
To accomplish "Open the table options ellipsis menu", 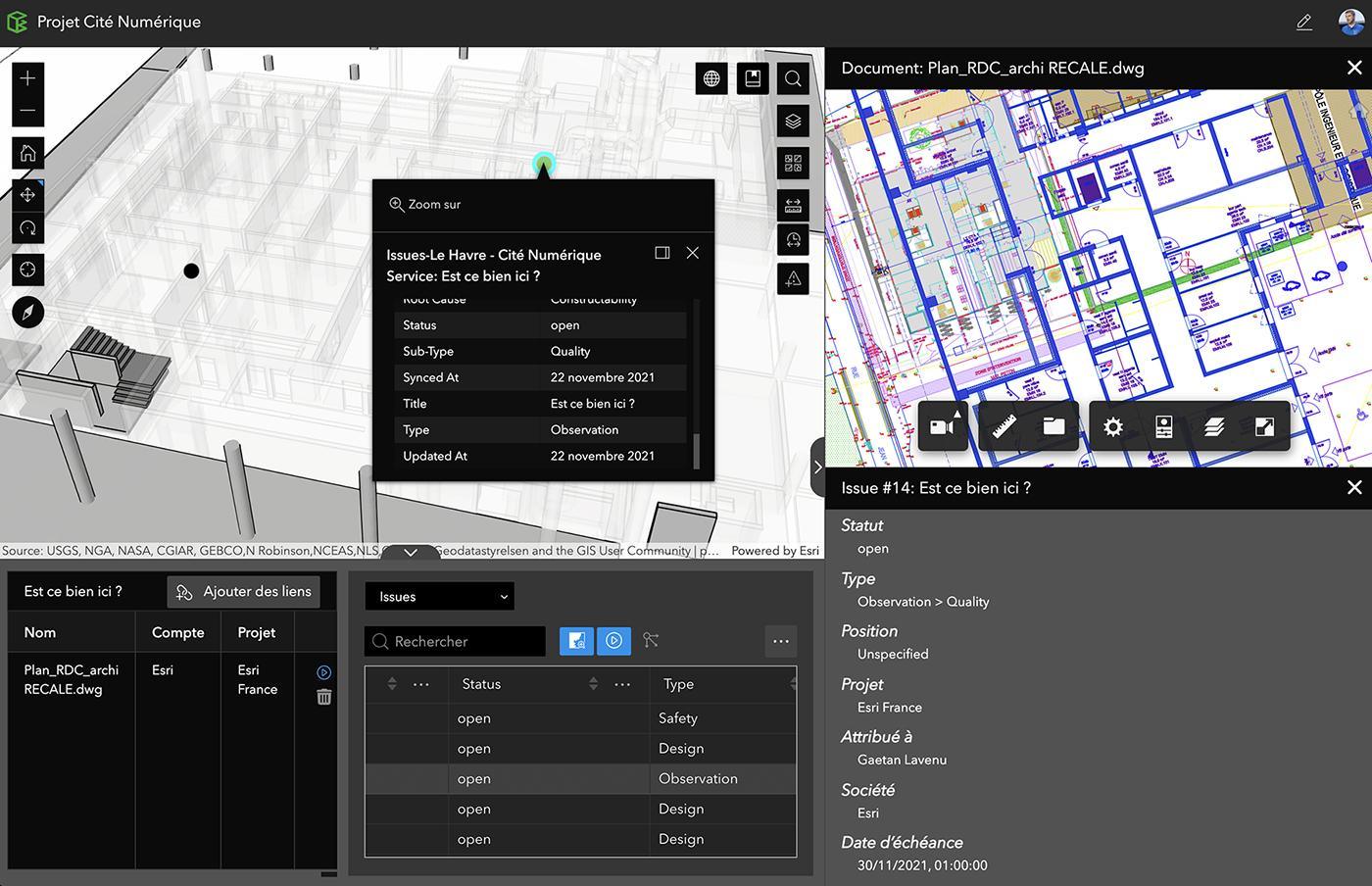I will pyautogui.click(x=781, y=641).
